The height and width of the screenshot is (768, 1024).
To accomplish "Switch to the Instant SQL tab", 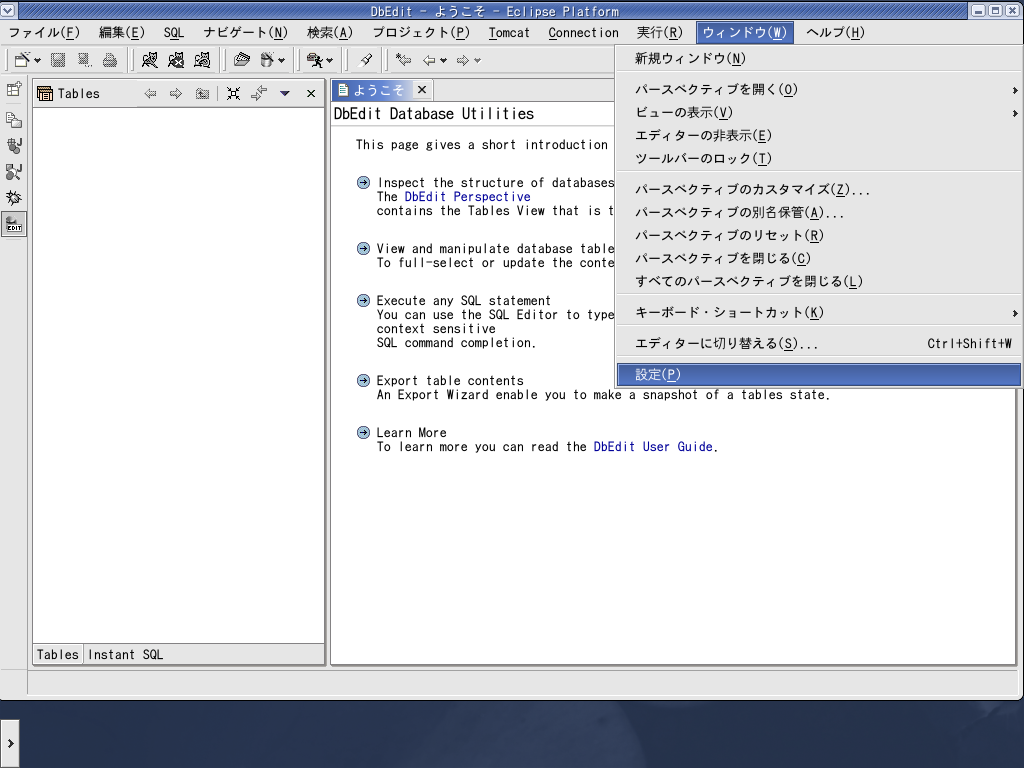I will 125,654.
